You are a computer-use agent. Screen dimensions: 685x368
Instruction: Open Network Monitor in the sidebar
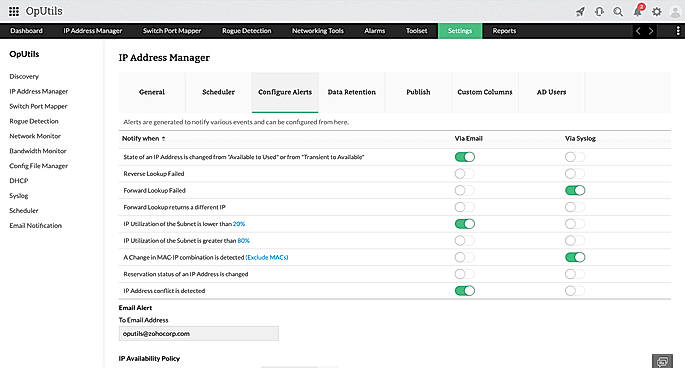point(35,136)
